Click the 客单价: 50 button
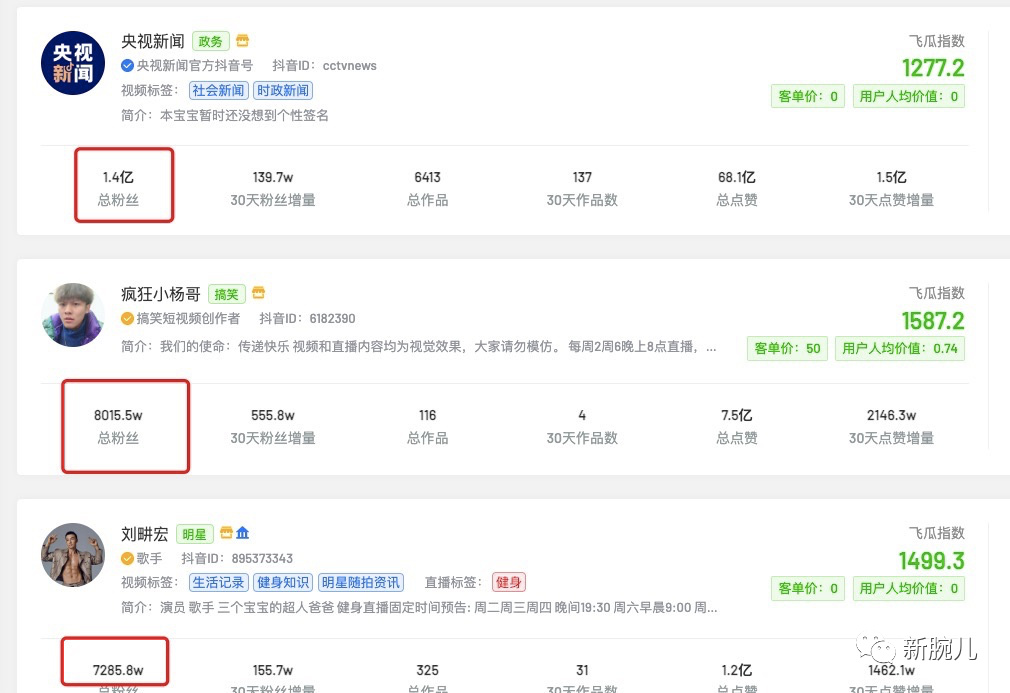The image size is (1010, 693). [x=787, y=347]
